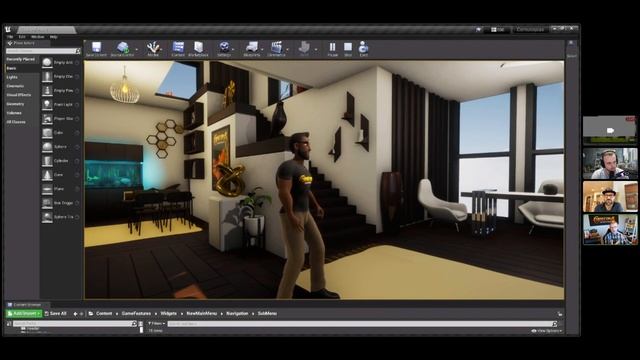Open the Edit menu
The width and height of the screenshot is (640, 360).
point(22,37)
